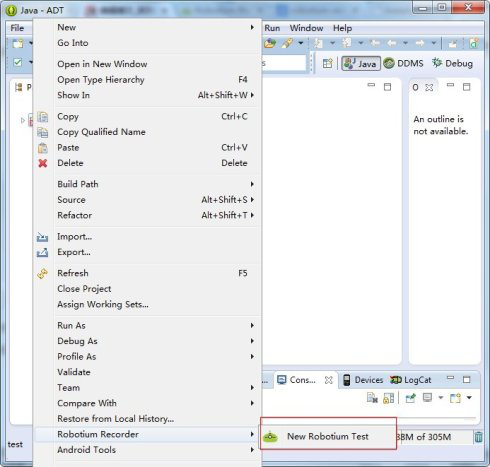The height and width of the screenshot is (467, 490).
Task: Choose Import... in context menu
Action: pyautogui.click(x=147, y=237)
